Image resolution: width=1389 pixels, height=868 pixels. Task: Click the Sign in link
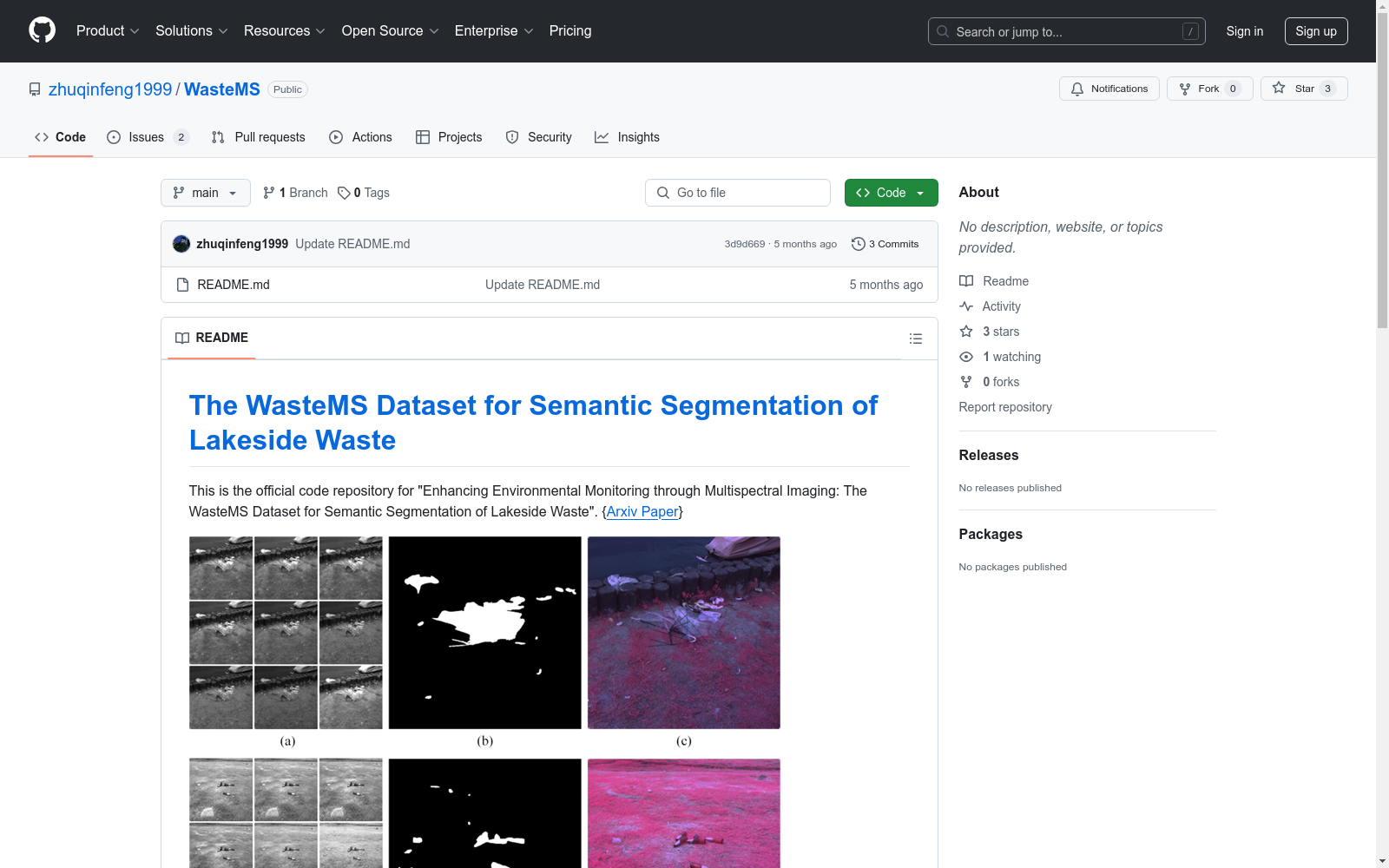(1245, 31)
